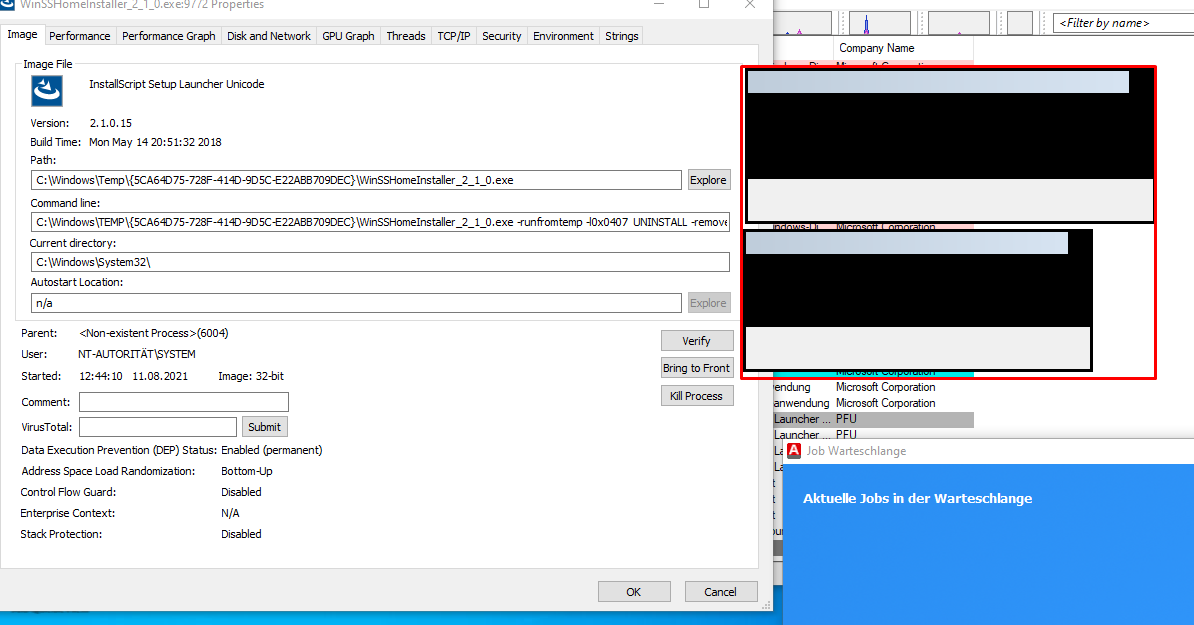Confirm the dialog with OK
Image resolution: width=1194 pixels, height=625 pixels.
tap(634, 592)
